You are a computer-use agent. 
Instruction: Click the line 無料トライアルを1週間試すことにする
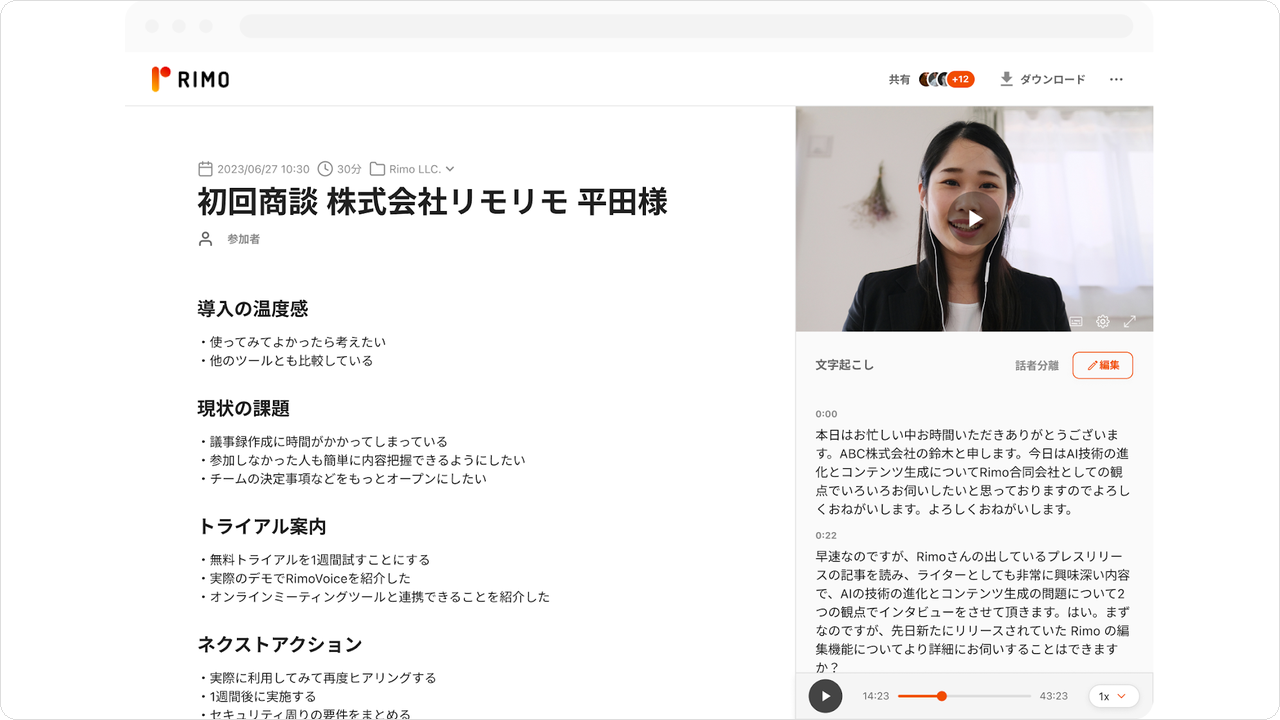pyautogui.click(x=314, y=560)
